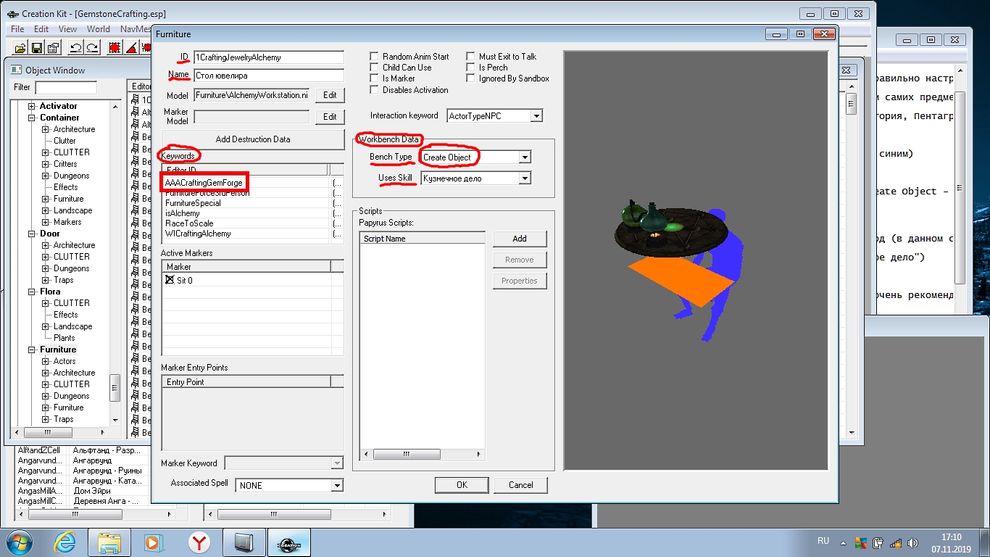Toggle the Must Exit to Talk checkbox
Screen dimensions: 990x557
point(471,57)
